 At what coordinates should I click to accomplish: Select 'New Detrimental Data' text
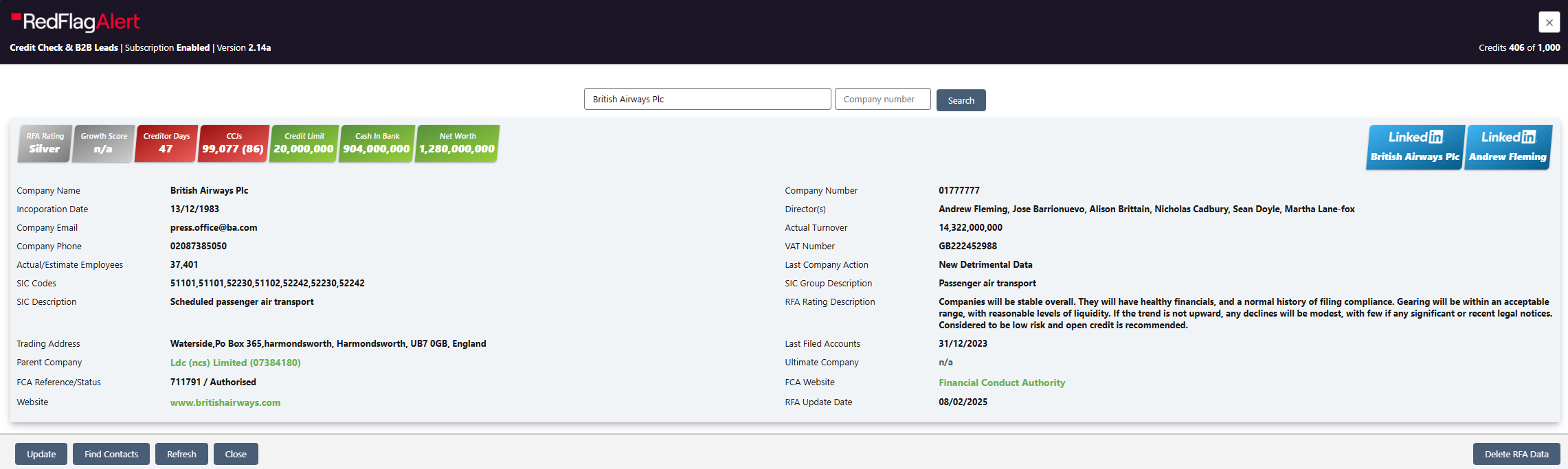coord(985,264)
